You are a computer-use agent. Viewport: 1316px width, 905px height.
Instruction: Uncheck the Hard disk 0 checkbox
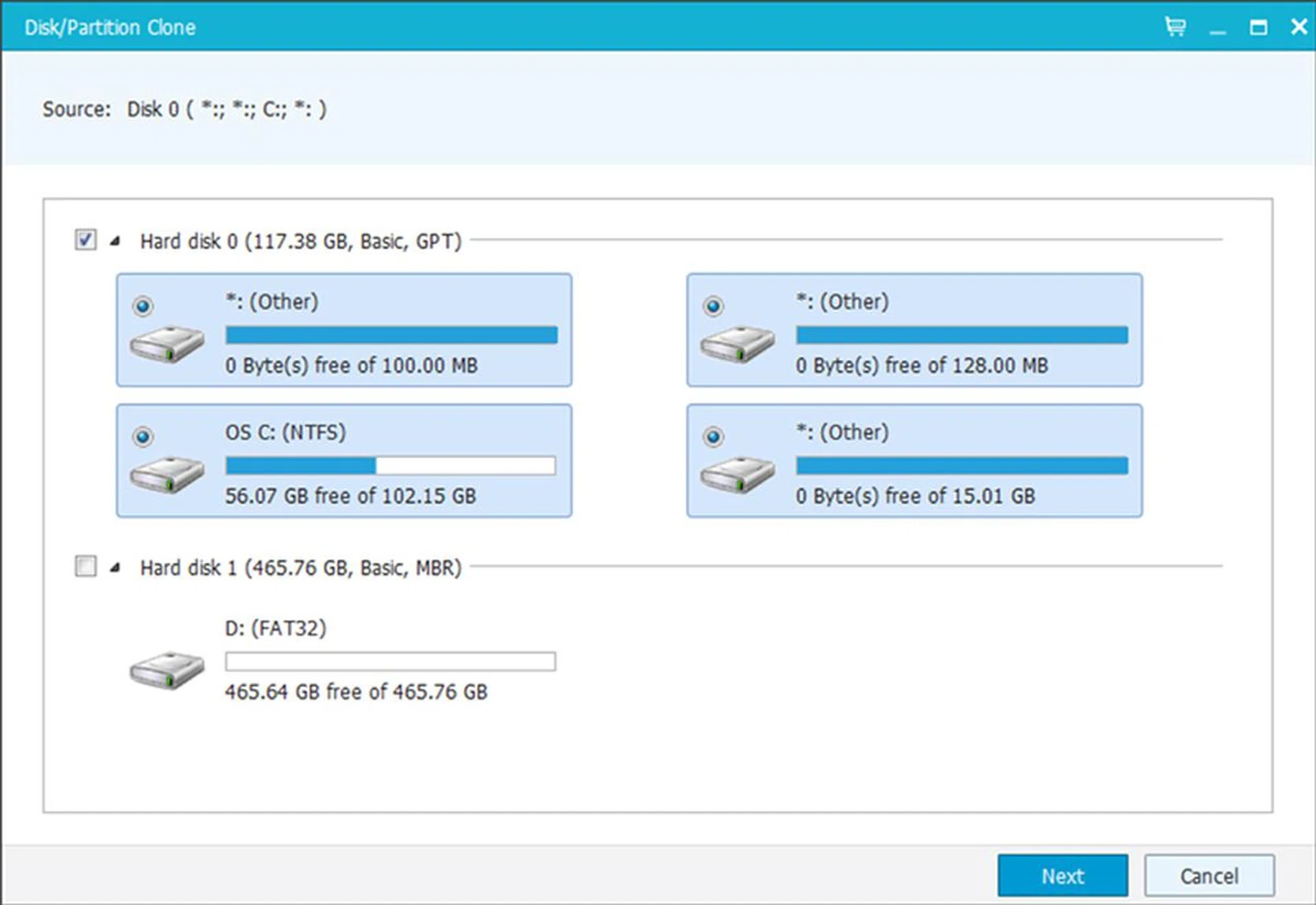coord(85,241)
